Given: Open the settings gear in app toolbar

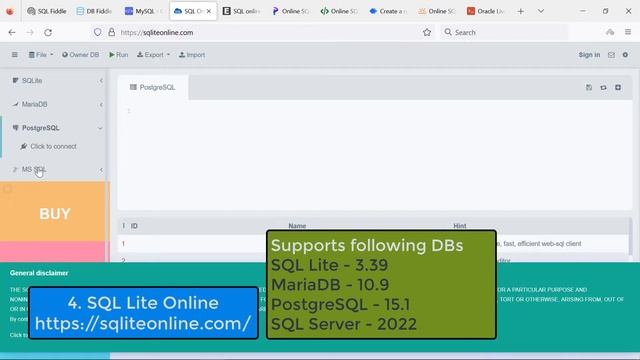Looking at the screenshot, I should 625,55.
